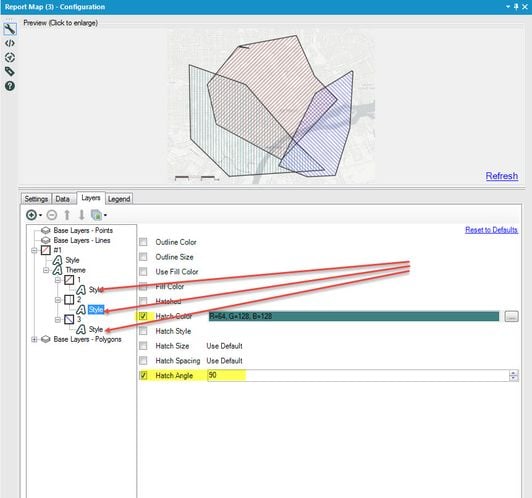Screen dimensions: 532x498
Task: Collapse the Theme tree node
Action: click(46, 270)
